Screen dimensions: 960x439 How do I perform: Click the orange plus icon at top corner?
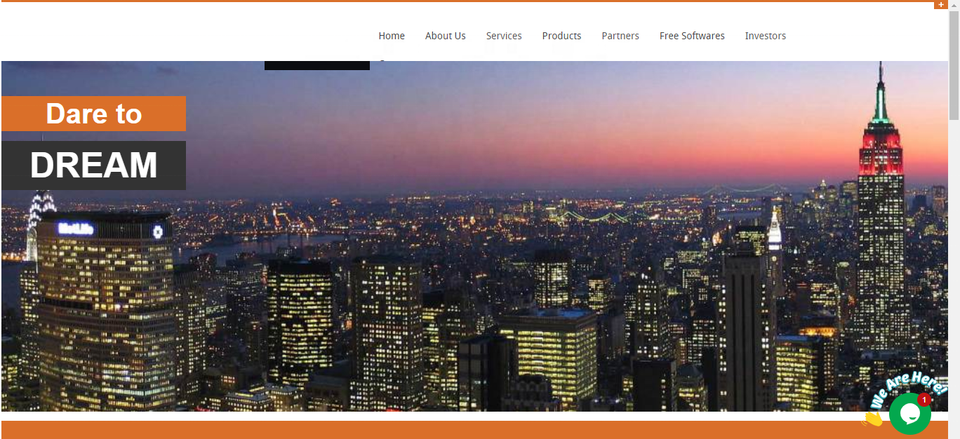coord(940,5)
